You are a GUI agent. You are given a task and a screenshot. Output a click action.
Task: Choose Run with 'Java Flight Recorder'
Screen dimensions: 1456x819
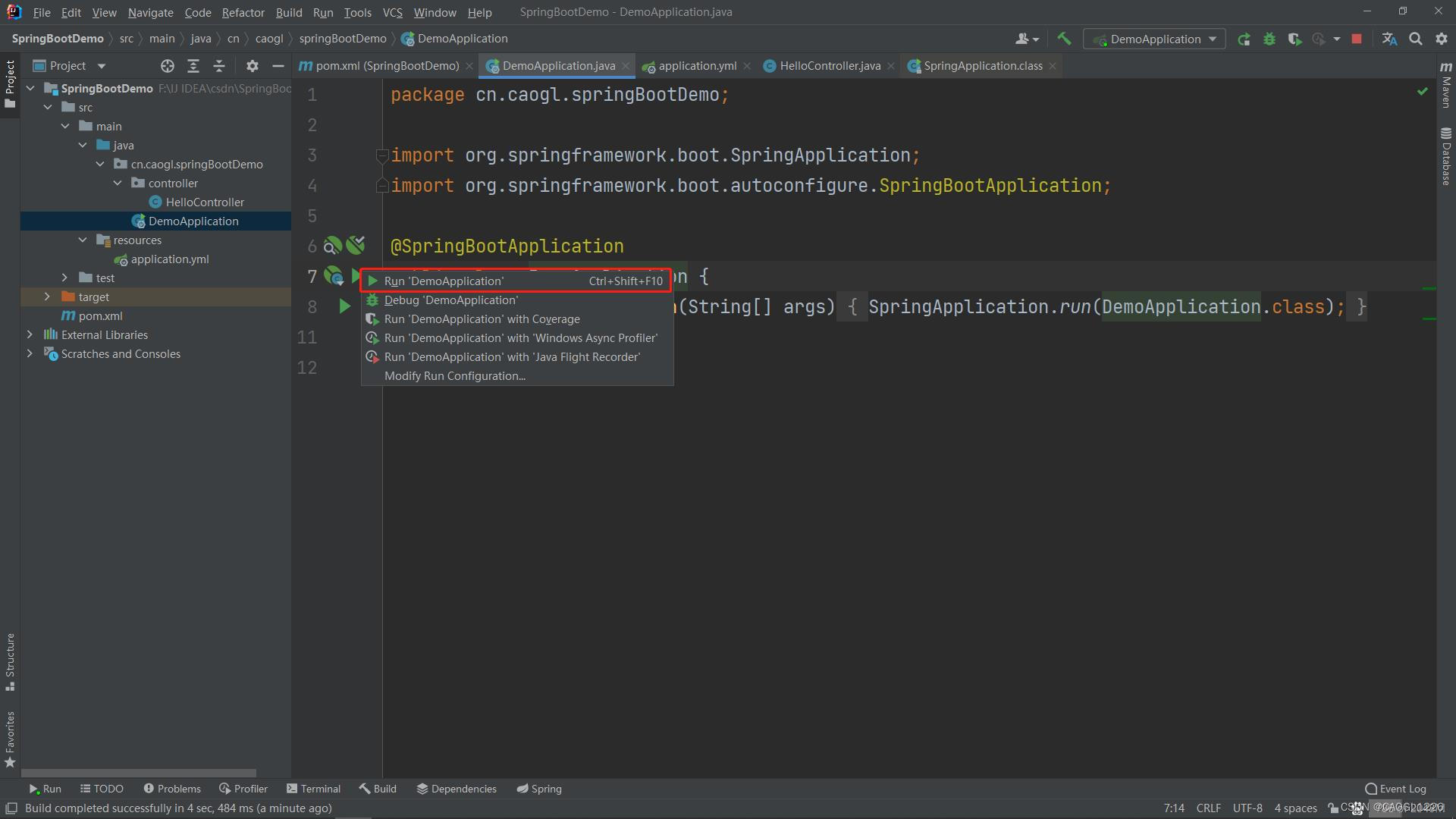pyautogui.click(x=516, y=357)
